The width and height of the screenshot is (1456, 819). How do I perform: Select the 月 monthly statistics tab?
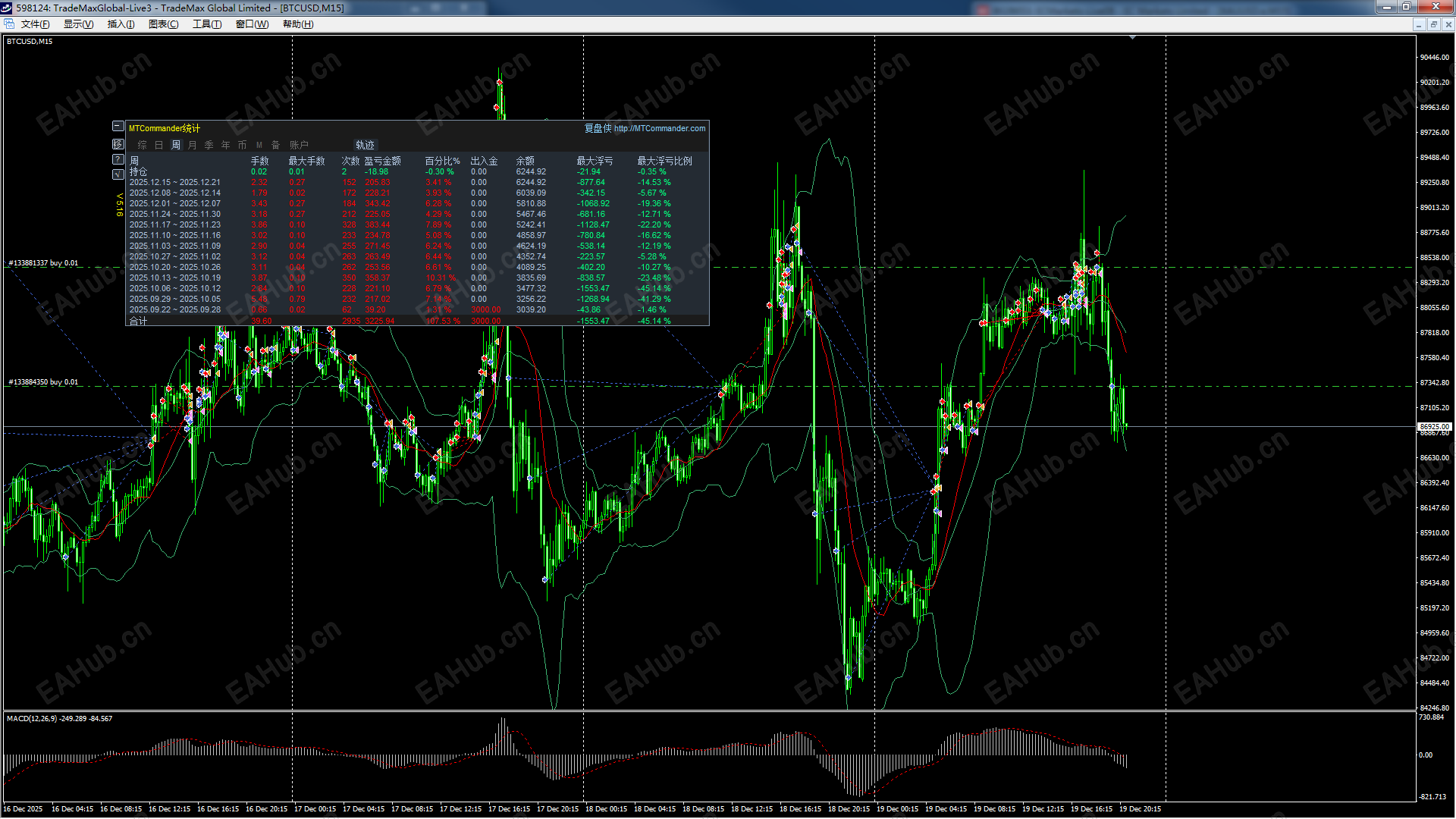tap(192, 145)
